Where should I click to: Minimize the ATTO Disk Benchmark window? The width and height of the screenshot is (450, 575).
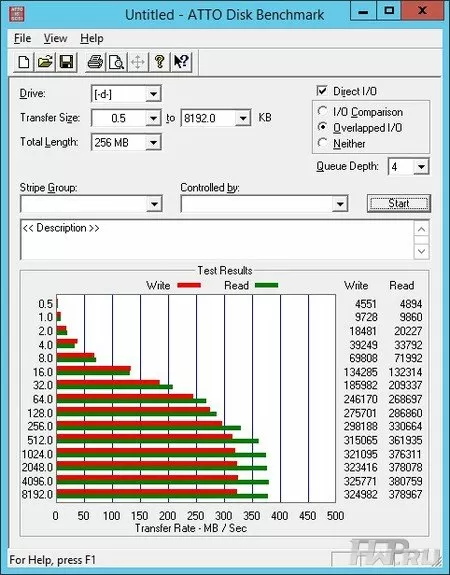363,11
